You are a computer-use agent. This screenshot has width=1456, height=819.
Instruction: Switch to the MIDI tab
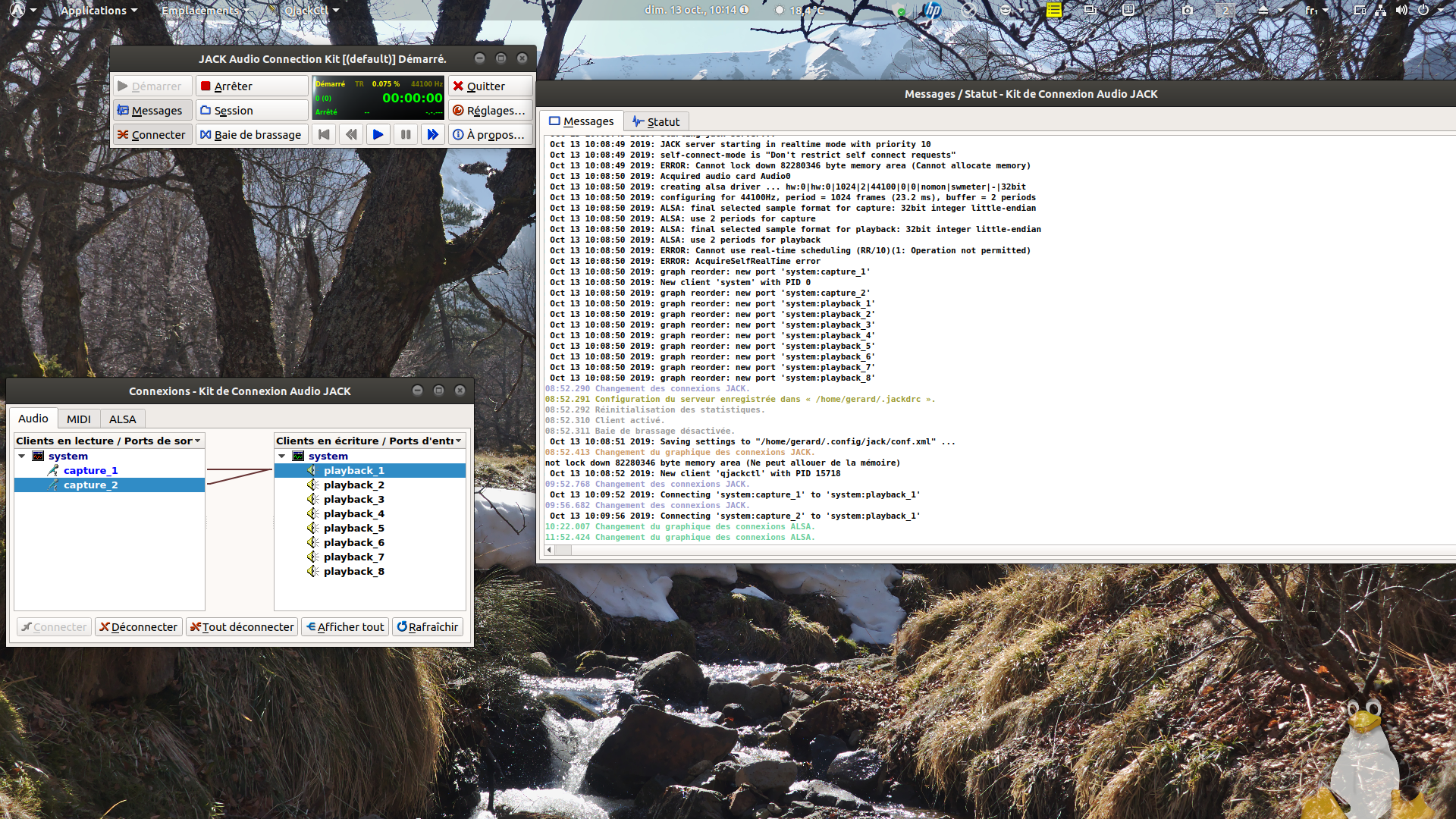pyautogui.click(x=78, y=419)
